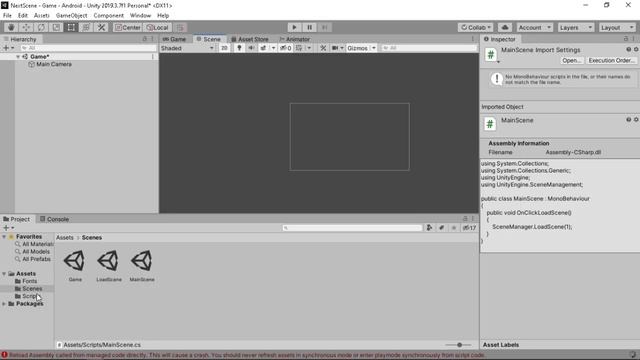Open the Layout dropdown

tap(617, 27)
